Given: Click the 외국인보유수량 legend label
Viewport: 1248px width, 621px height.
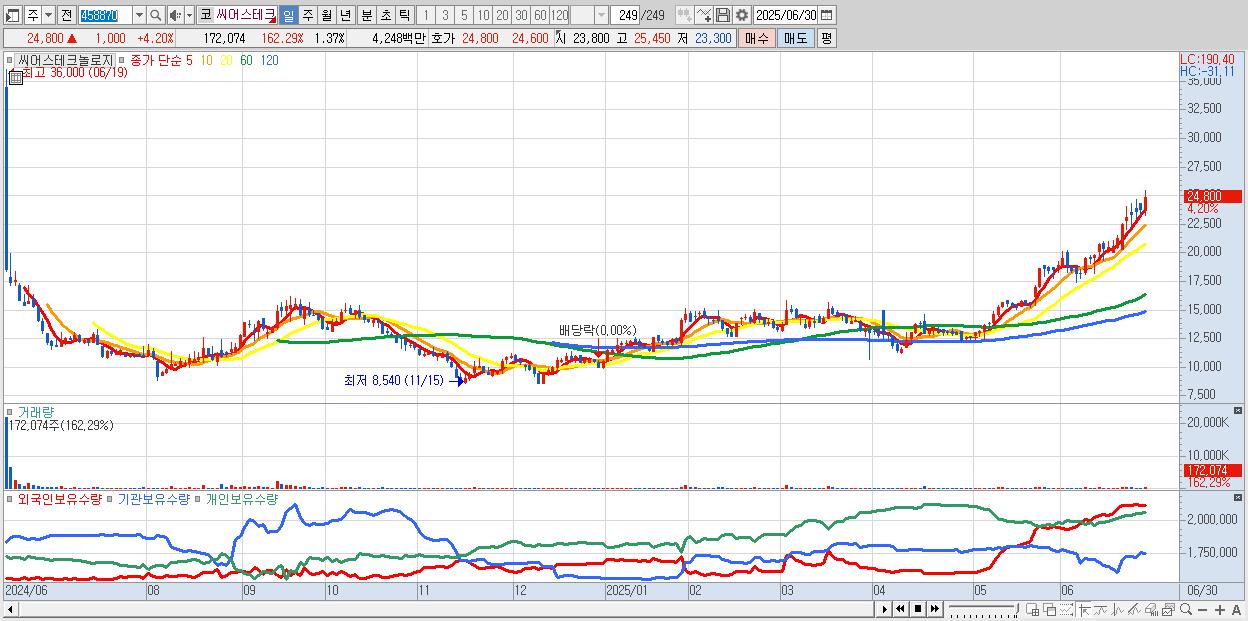Looking at the screenshot, I should tap(60, 498).
